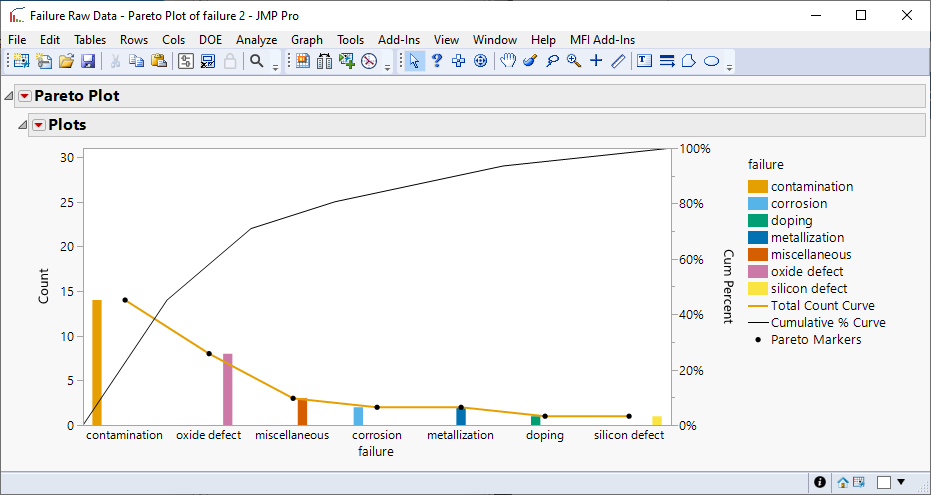
Task: Open the Pareto Plot red triangle menu
Action: coord(25,97)
